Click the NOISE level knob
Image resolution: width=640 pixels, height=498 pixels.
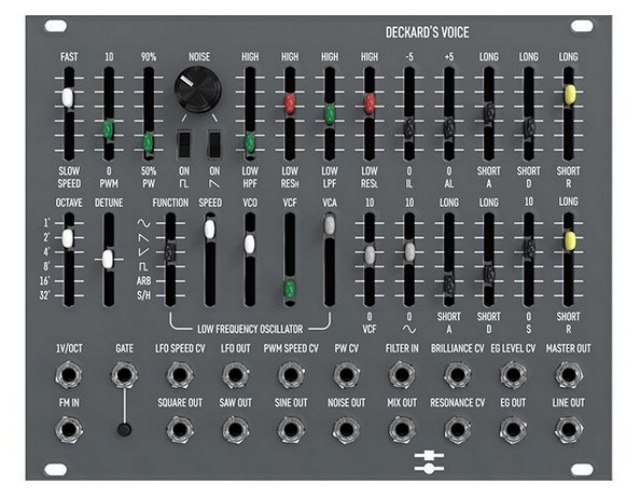coord(198,89)
